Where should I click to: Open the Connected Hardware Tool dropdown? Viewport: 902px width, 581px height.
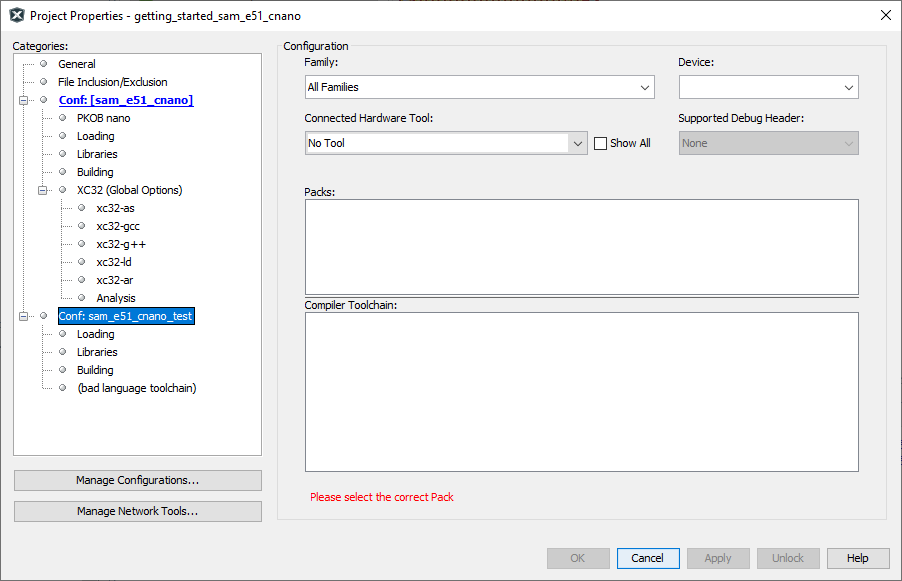tap(577, 143)
